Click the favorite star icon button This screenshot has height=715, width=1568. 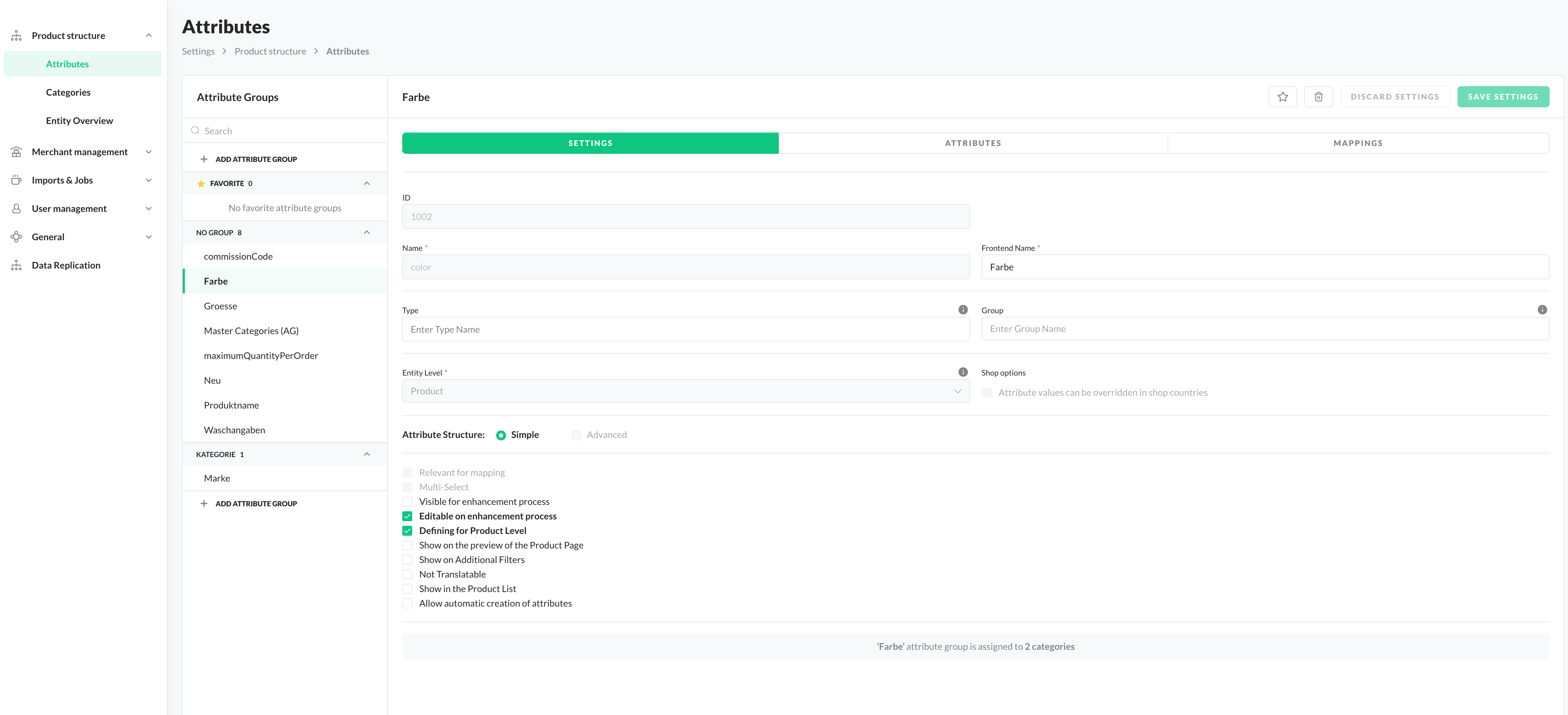pyautogui.click(x=1283, y=97)
